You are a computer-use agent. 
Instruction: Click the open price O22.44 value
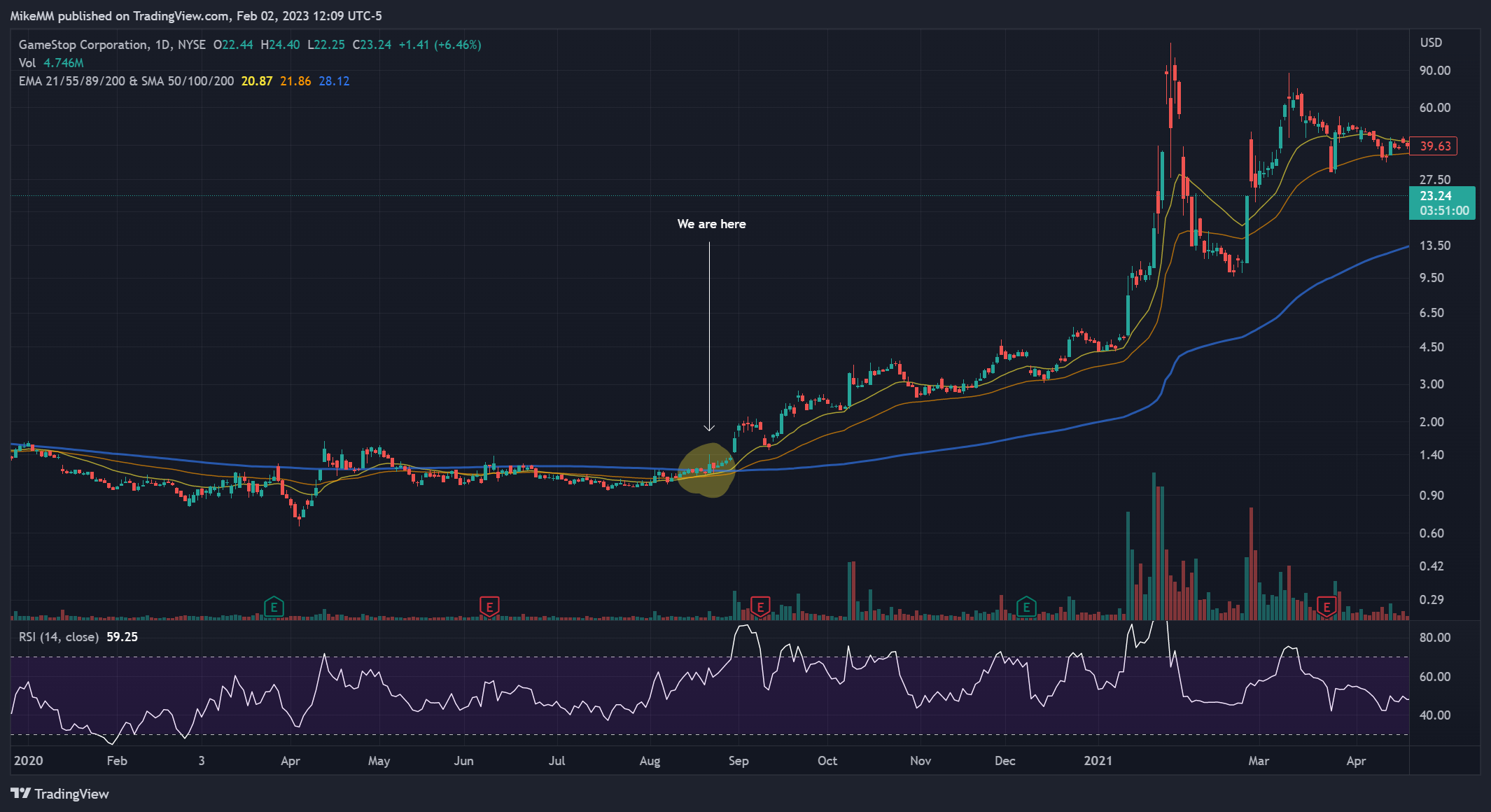pos(233,45)
